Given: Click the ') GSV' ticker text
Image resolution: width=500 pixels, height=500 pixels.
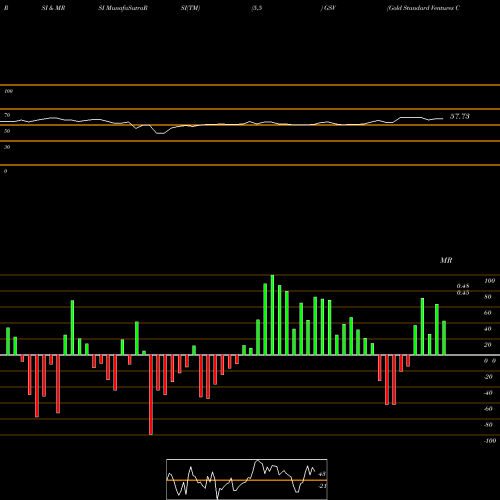Looking at the screenshot, I should point(328,8).
